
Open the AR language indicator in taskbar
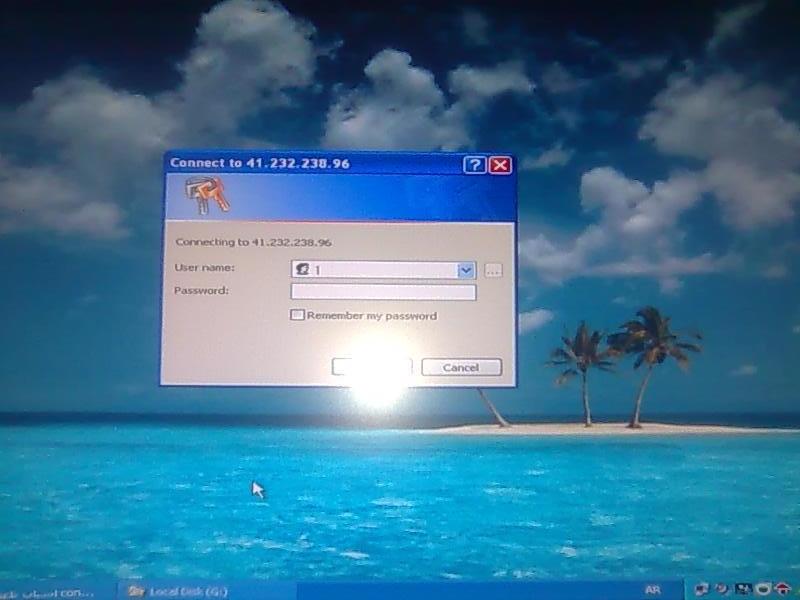click(x=653, y=591)
